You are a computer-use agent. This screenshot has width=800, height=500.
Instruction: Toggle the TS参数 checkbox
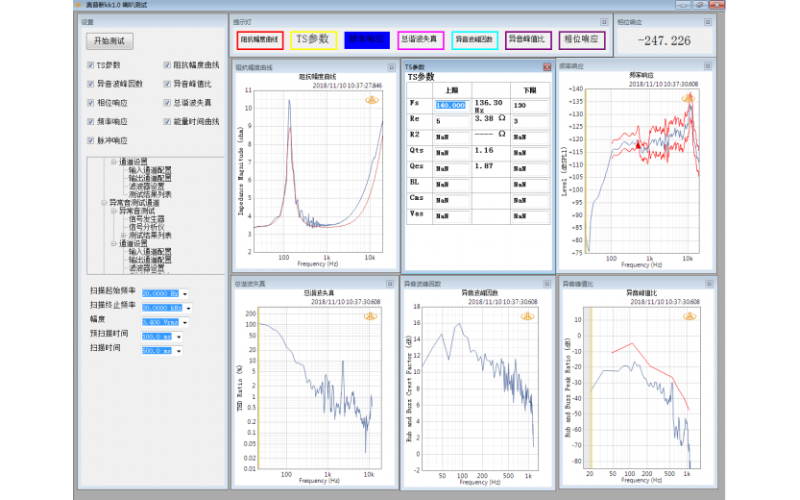91,65
